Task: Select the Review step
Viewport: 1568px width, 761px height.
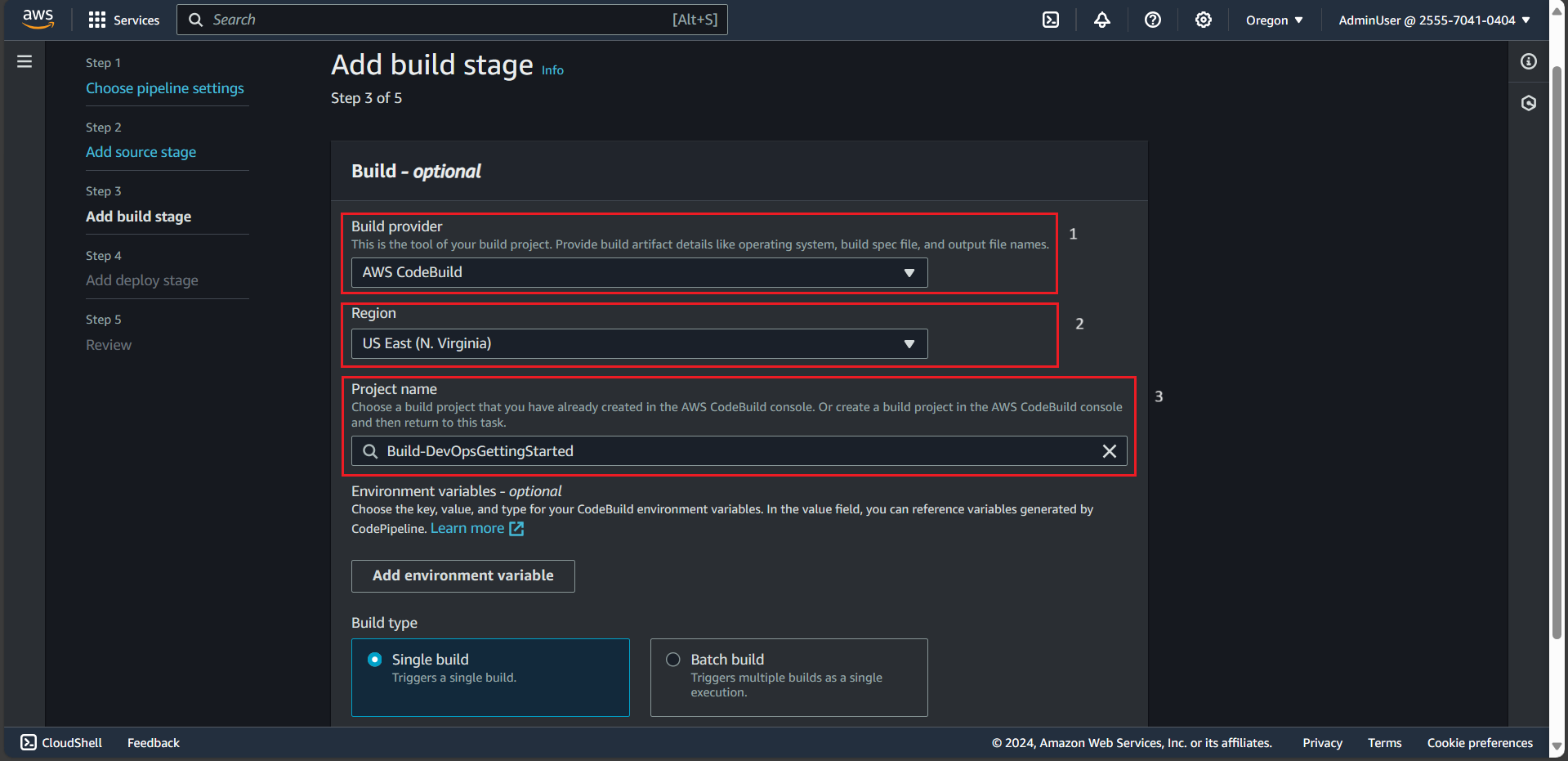Action: click(x=109, y=345)
